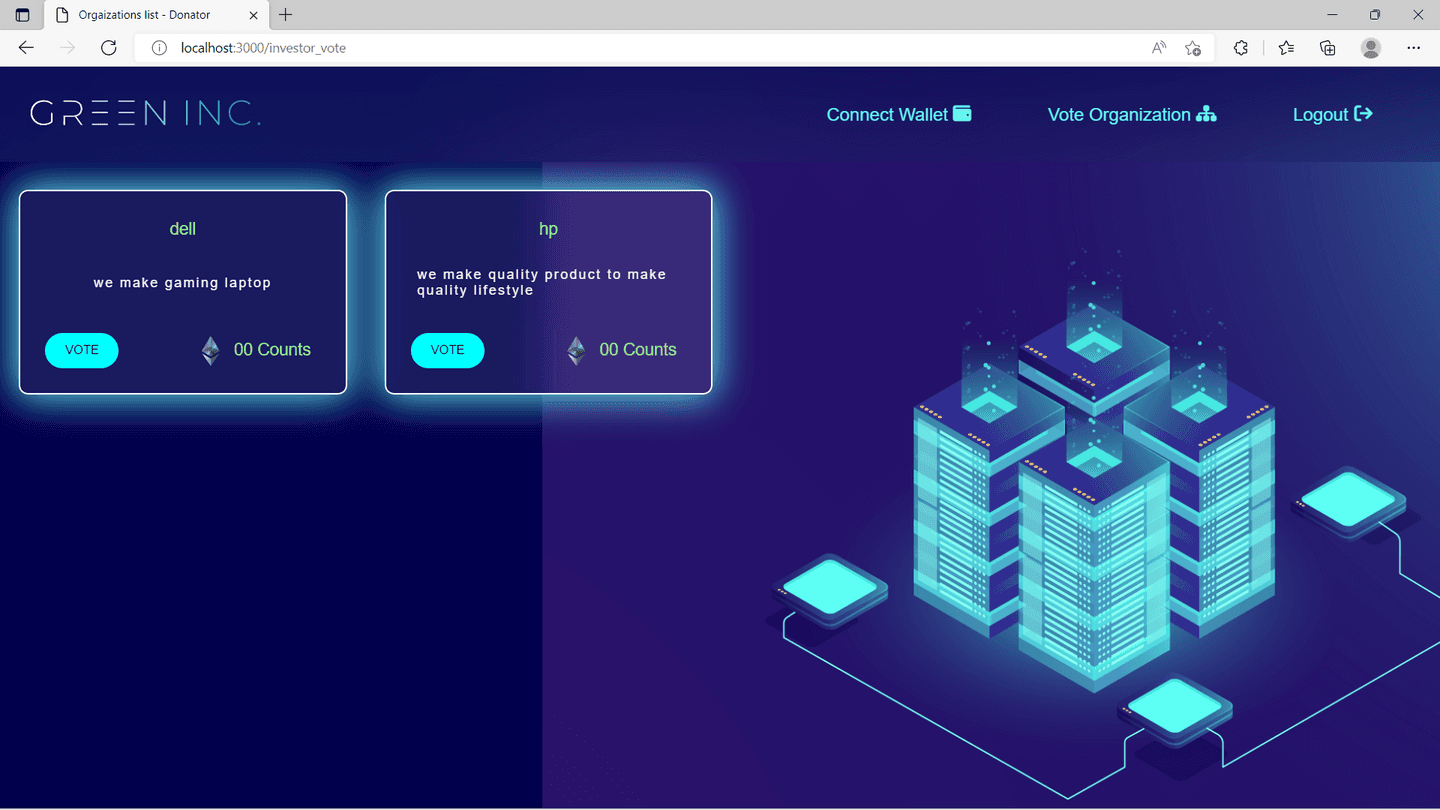This screenshot has height=810, width=1440.
Task: Vote for the dell organization
Action: coord(82,350)
